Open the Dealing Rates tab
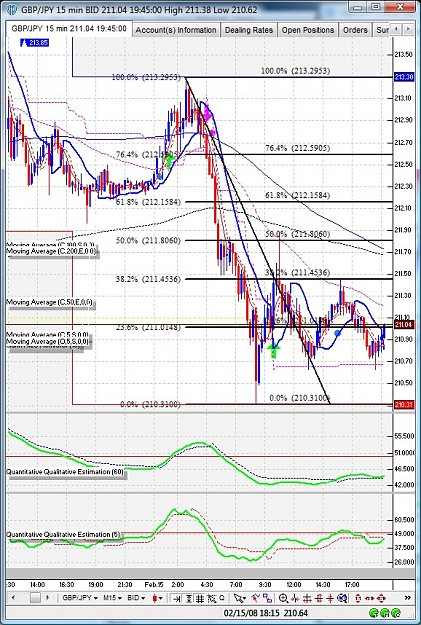 coord(249,30)
